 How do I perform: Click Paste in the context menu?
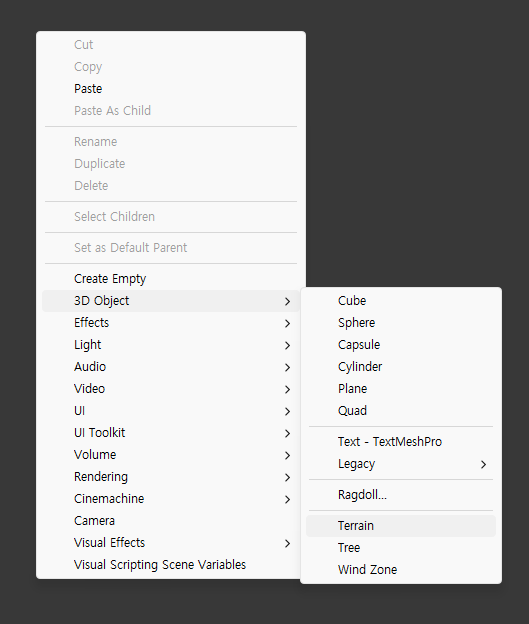171,89
